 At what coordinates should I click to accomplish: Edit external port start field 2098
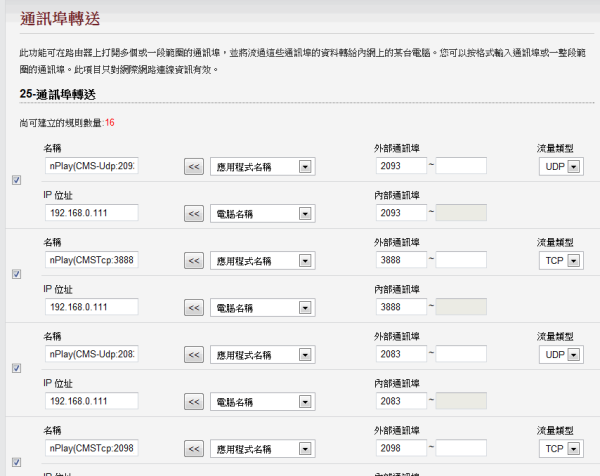401,448
